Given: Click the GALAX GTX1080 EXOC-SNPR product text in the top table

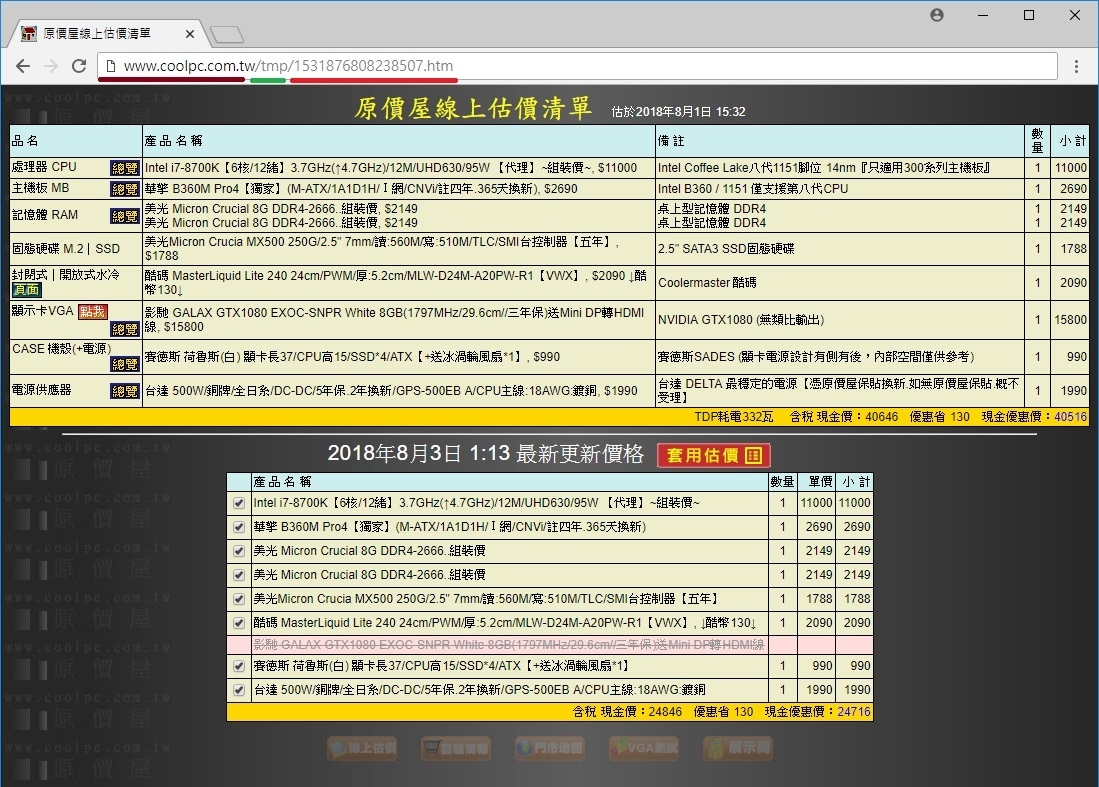Looking at the screenshot, I should tap(395, 320).
